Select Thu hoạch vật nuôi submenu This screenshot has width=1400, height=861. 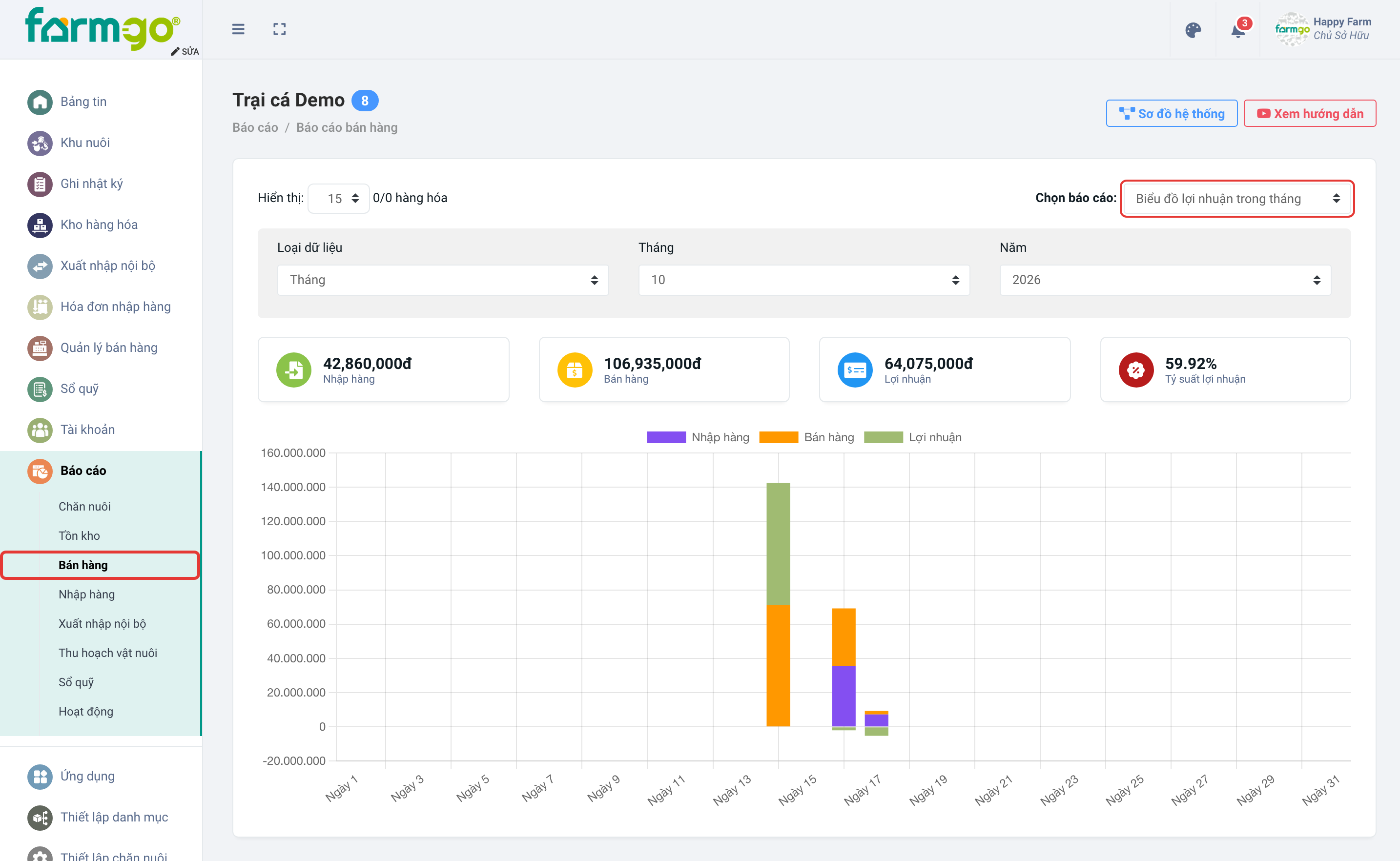click(x=107, y=653)
